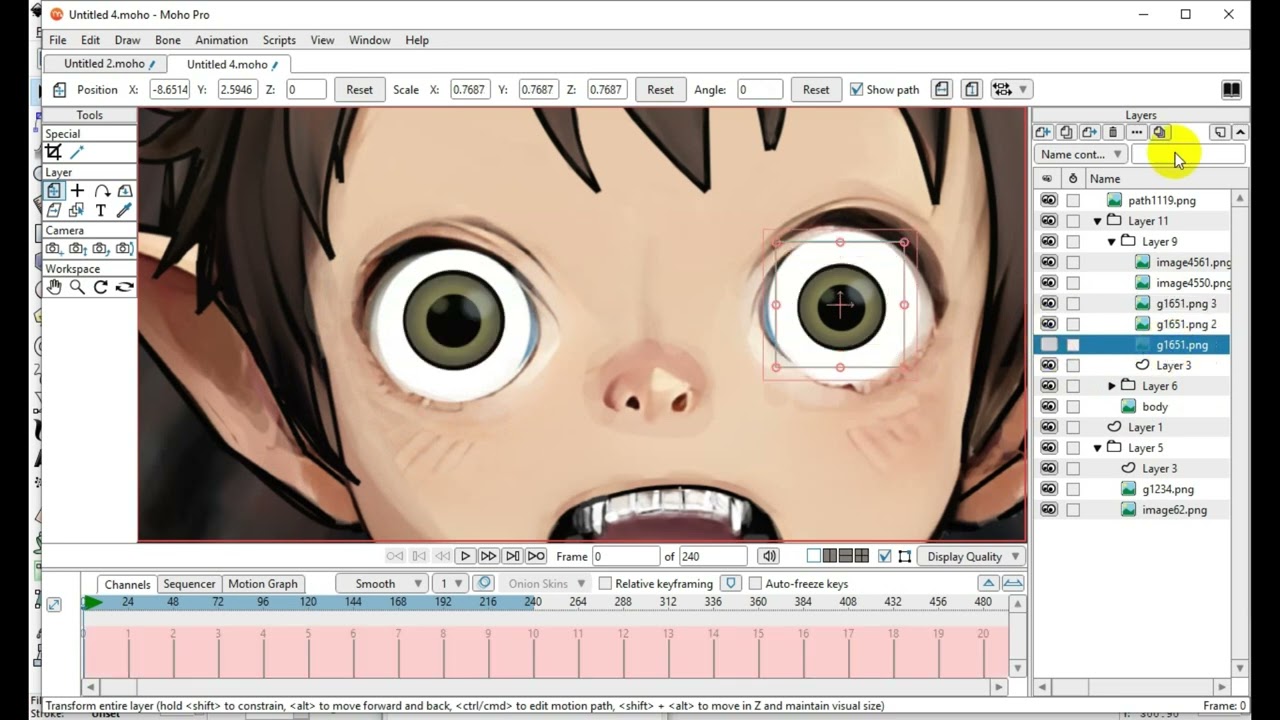Click Reset button next to Scale Z
This screenshot has height=720, width=1280.
point(660,89)
